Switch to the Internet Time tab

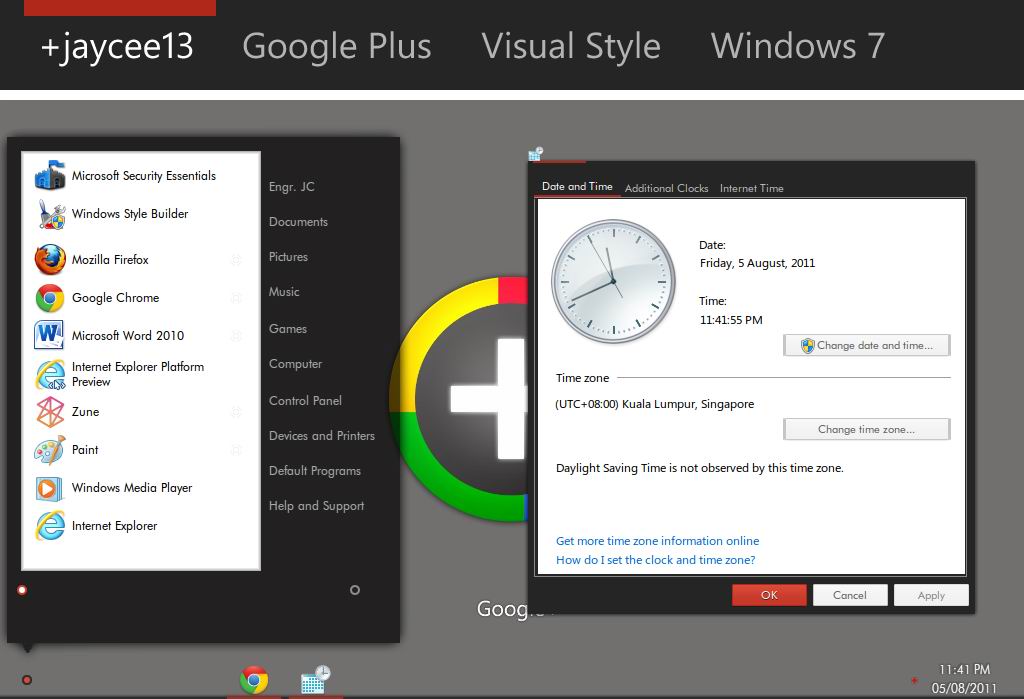[752, 188]
